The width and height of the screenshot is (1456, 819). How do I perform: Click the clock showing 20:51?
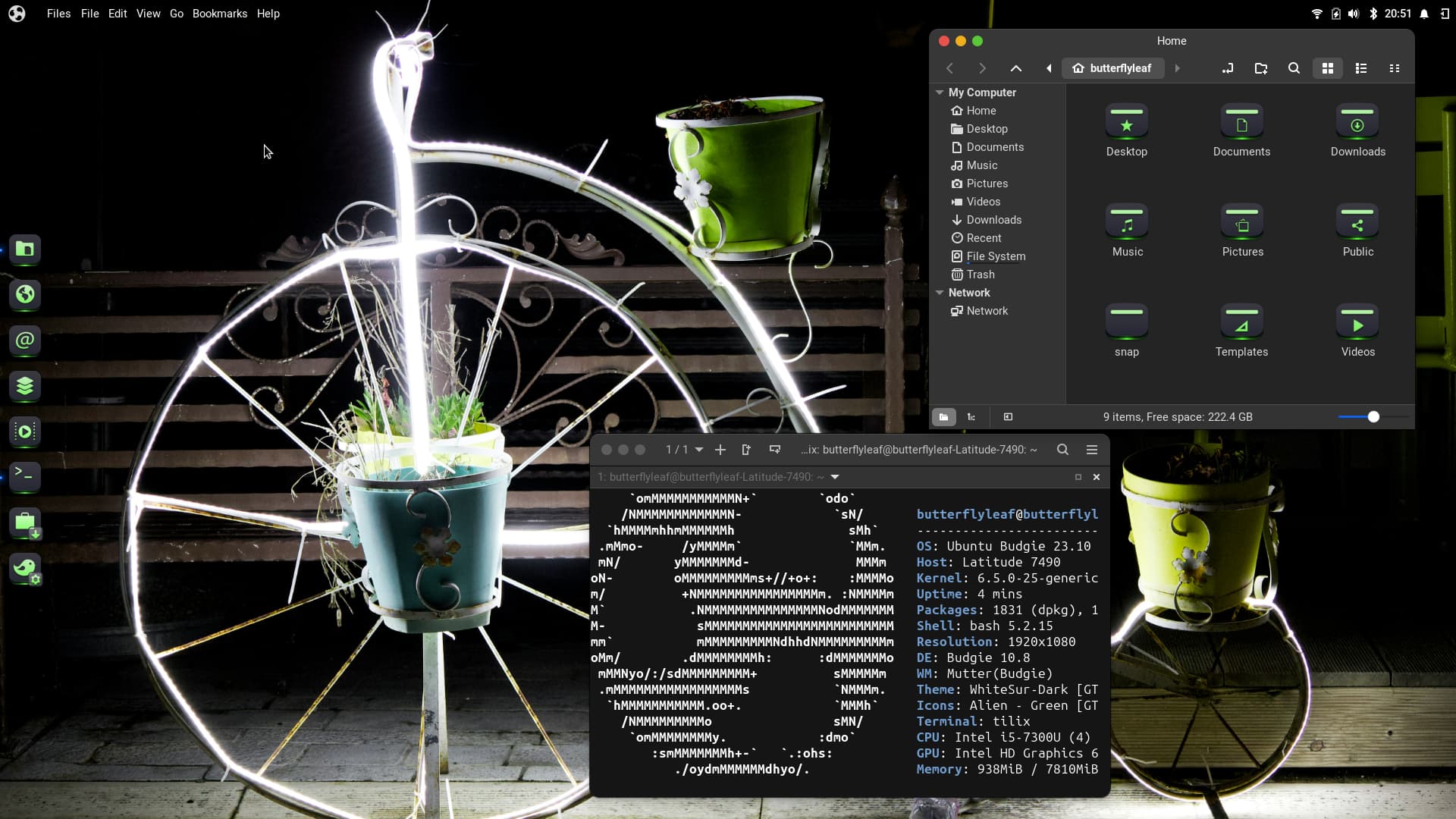click(1398, 14)
